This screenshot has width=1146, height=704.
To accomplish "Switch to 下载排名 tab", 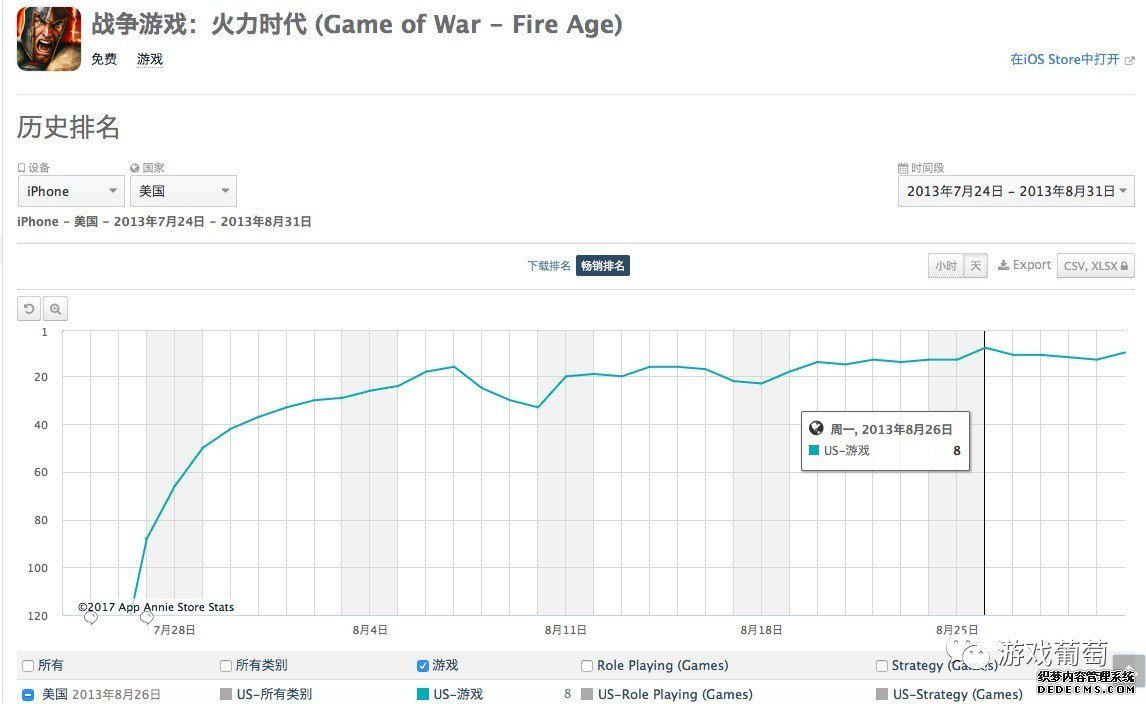I will (549, 265).
